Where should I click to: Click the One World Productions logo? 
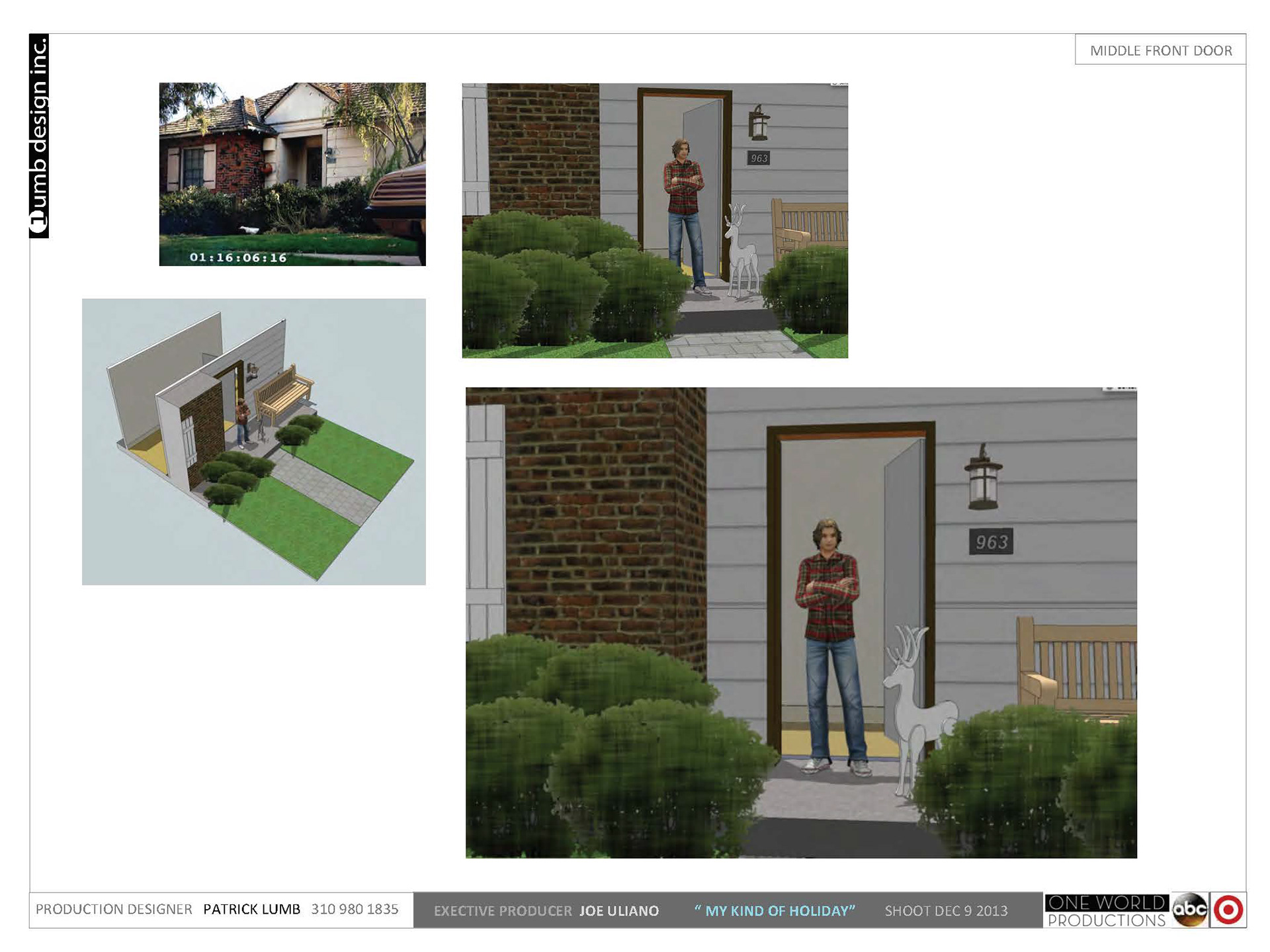1106,910
